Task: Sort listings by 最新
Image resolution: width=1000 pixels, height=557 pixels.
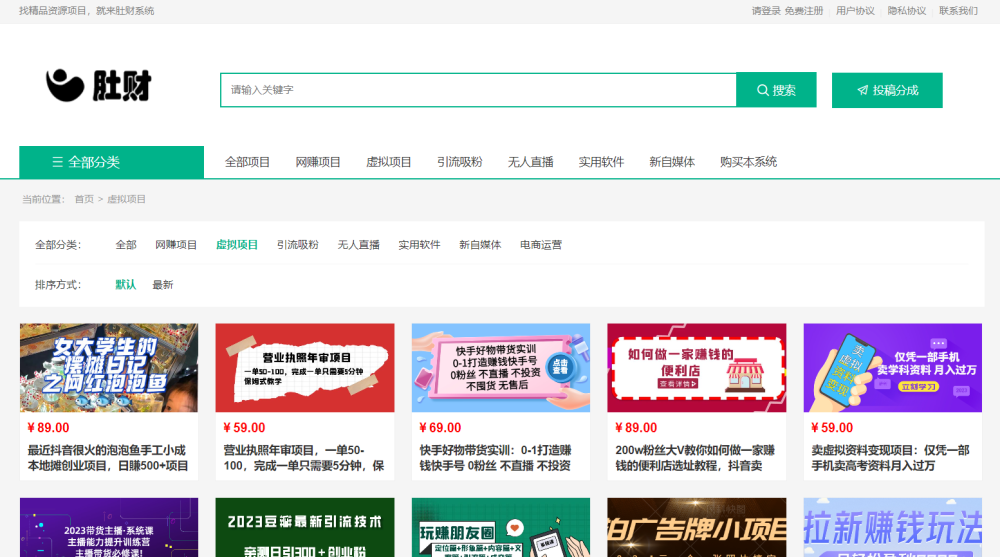Action: 162,285
